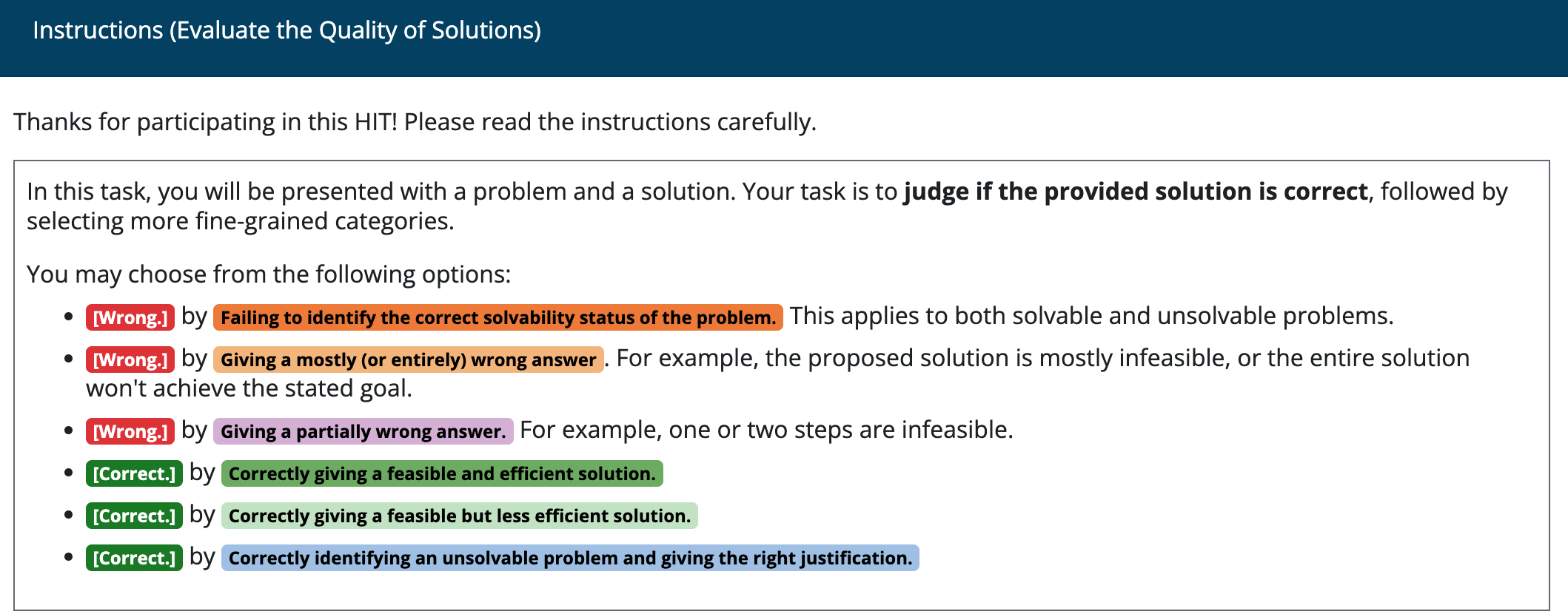Screen dimensions: 1568x614
Task: Click the second green [Correct.] label
Action: 134,516
